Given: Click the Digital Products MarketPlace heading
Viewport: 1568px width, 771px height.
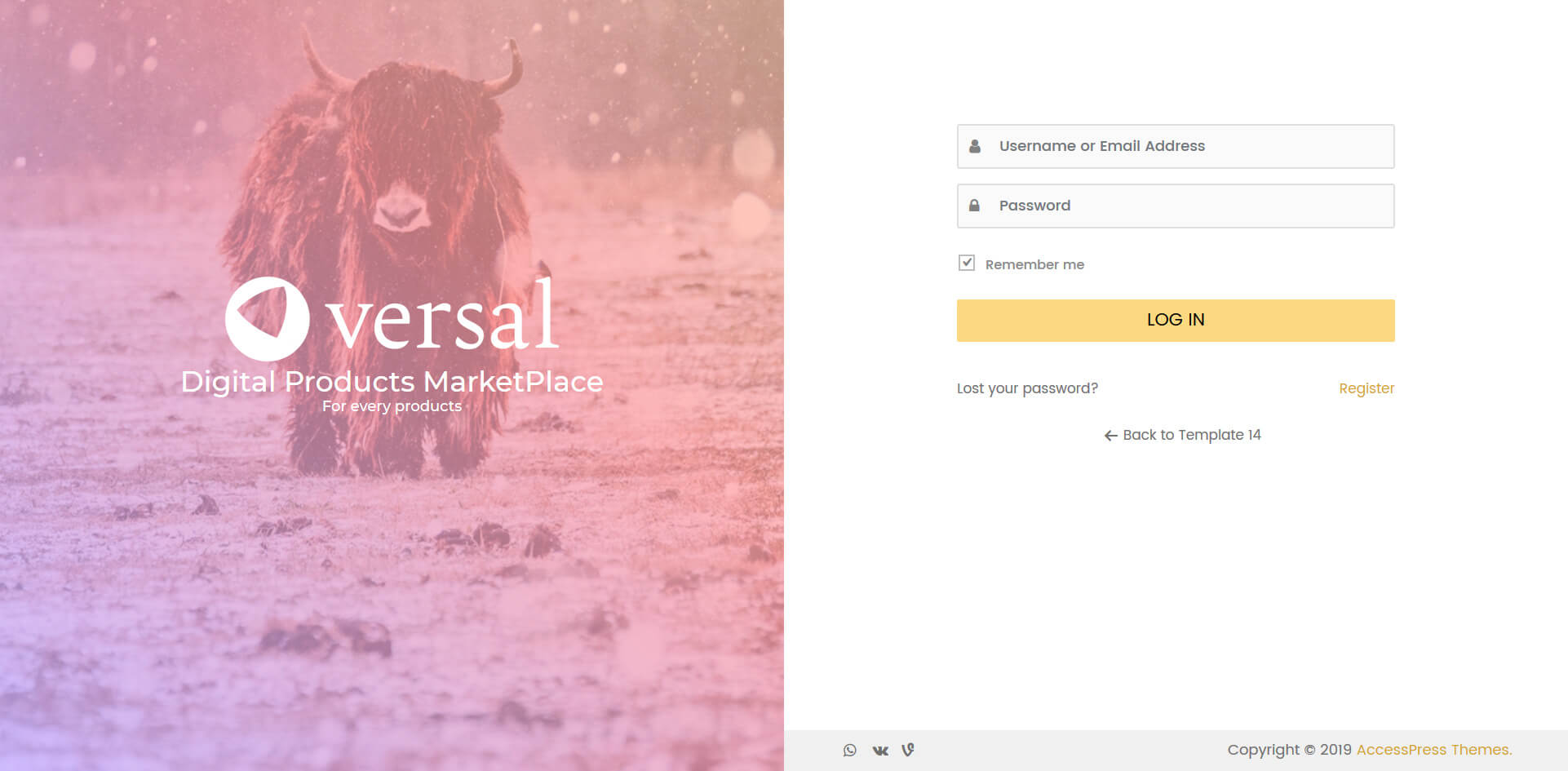Looking at the screenshot, I should click(x=392, y=382).
